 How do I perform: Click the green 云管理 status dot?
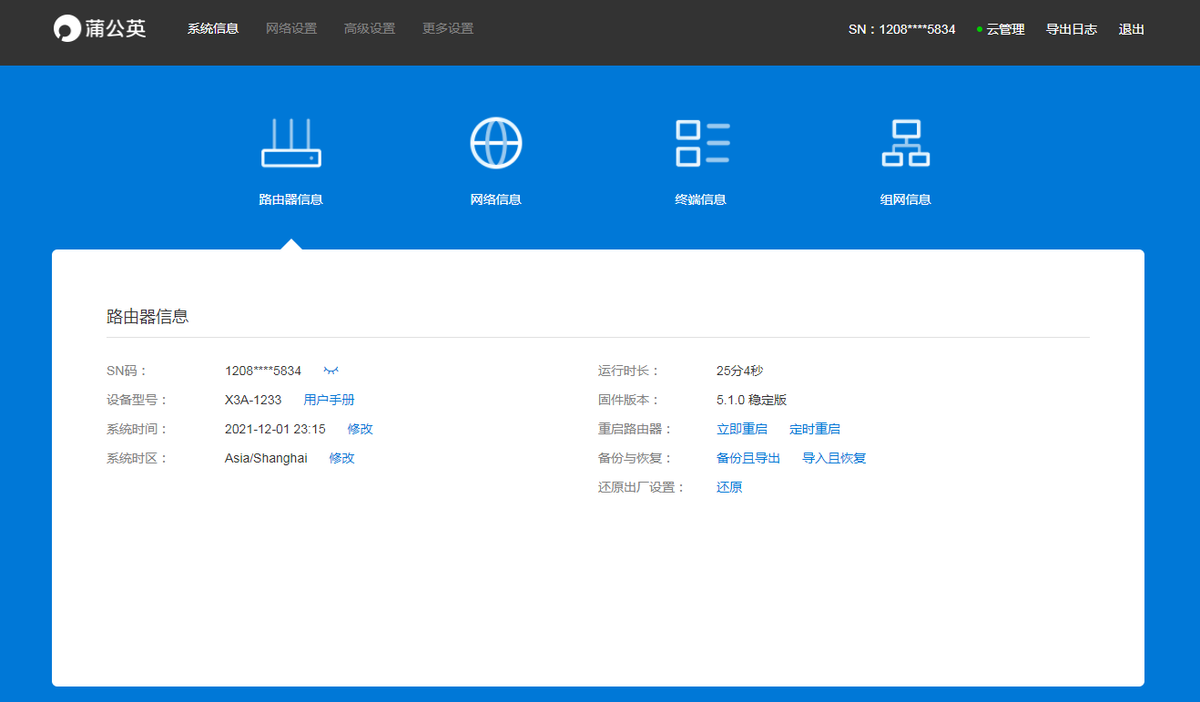(980, 30)
